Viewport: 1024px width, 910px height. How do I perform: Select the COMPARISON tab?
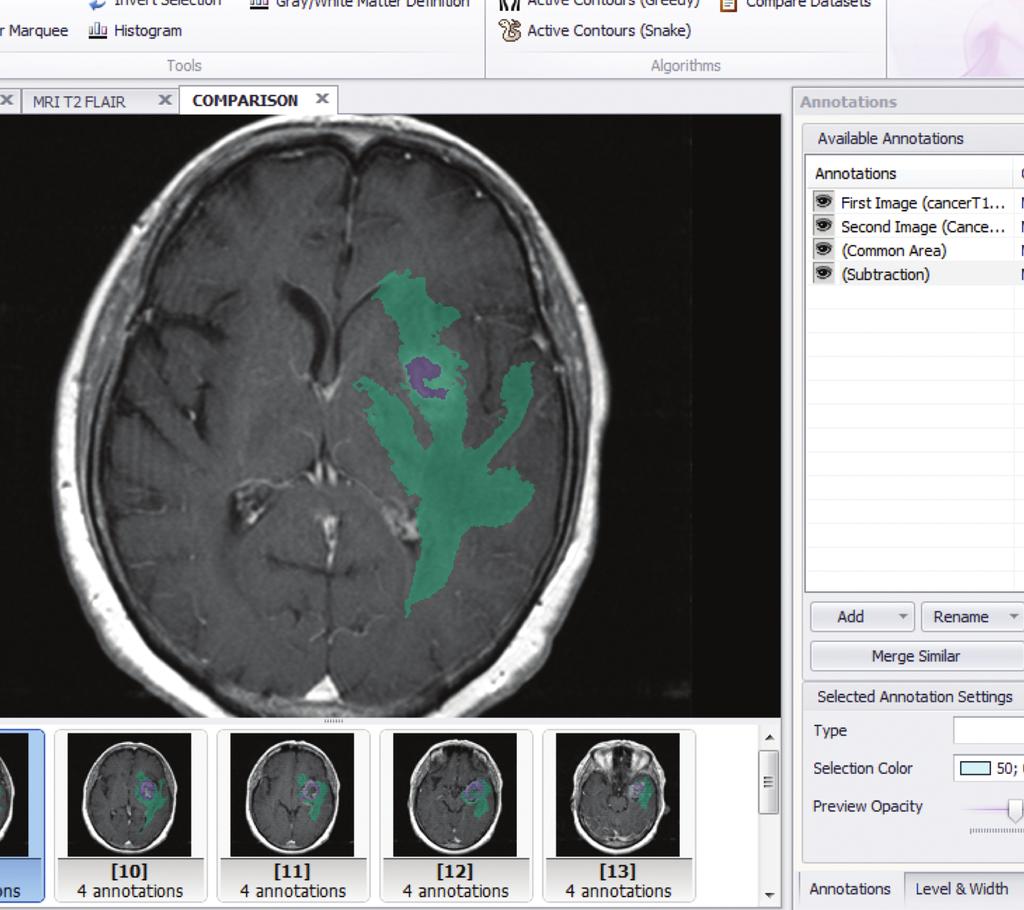245,101
